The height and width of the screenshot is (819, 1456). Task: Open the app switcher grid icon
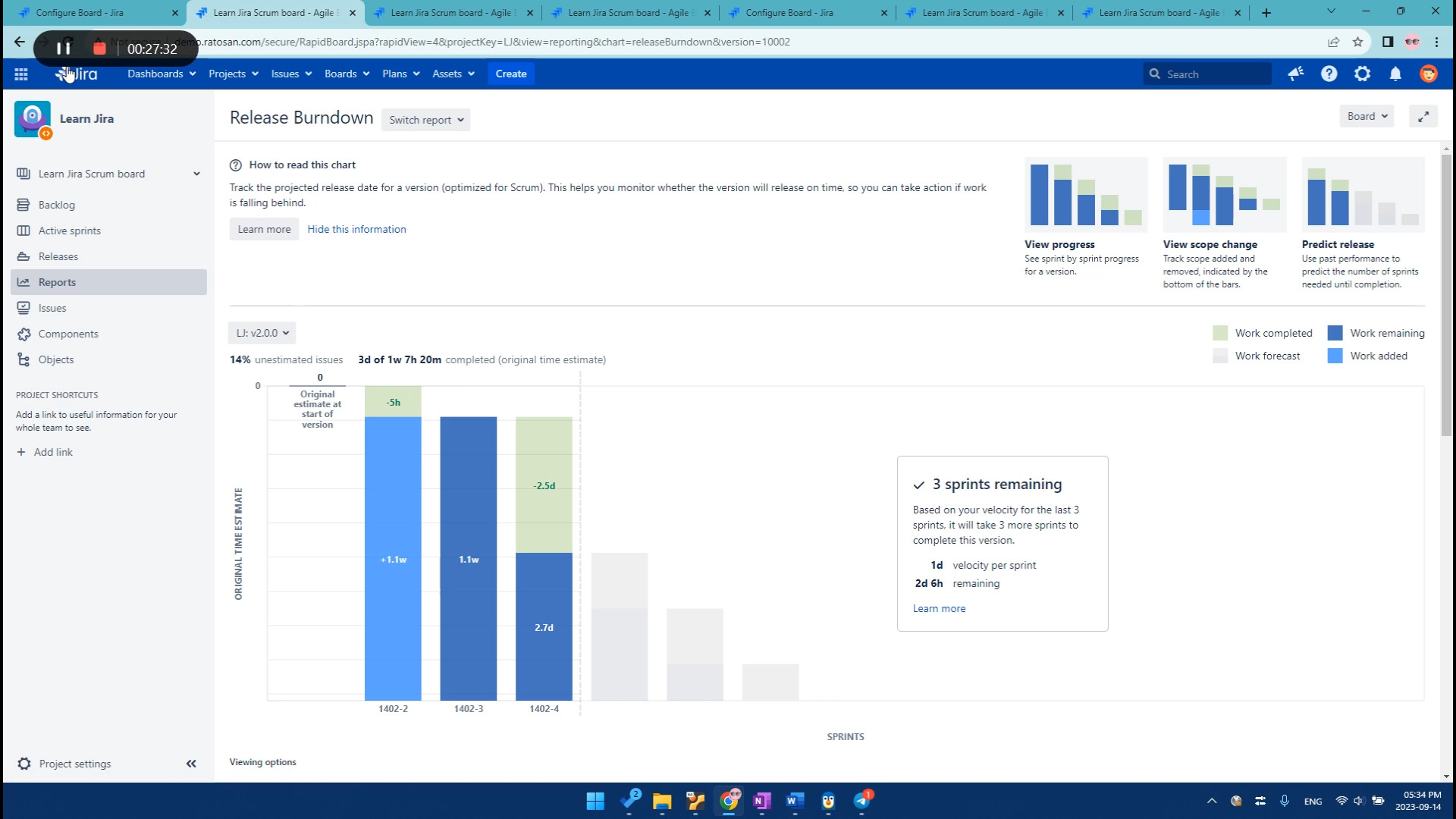pos(21,74)
